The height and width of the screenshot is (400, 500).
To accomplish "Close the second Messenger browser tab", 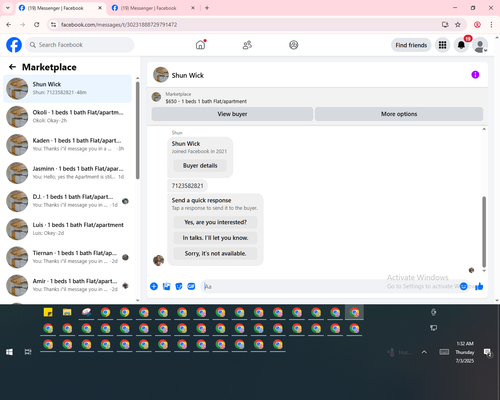I will (193, 8).
